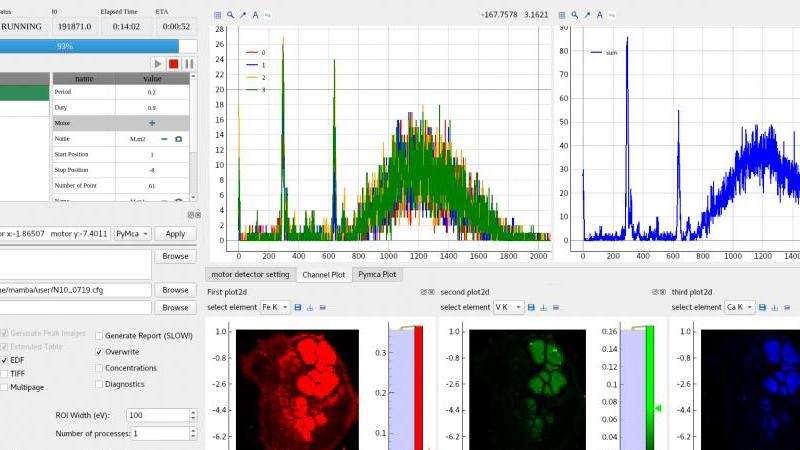Switch to motor detector setting tab
The height and width of the screenshot is (450, 800).
point(250,274)
